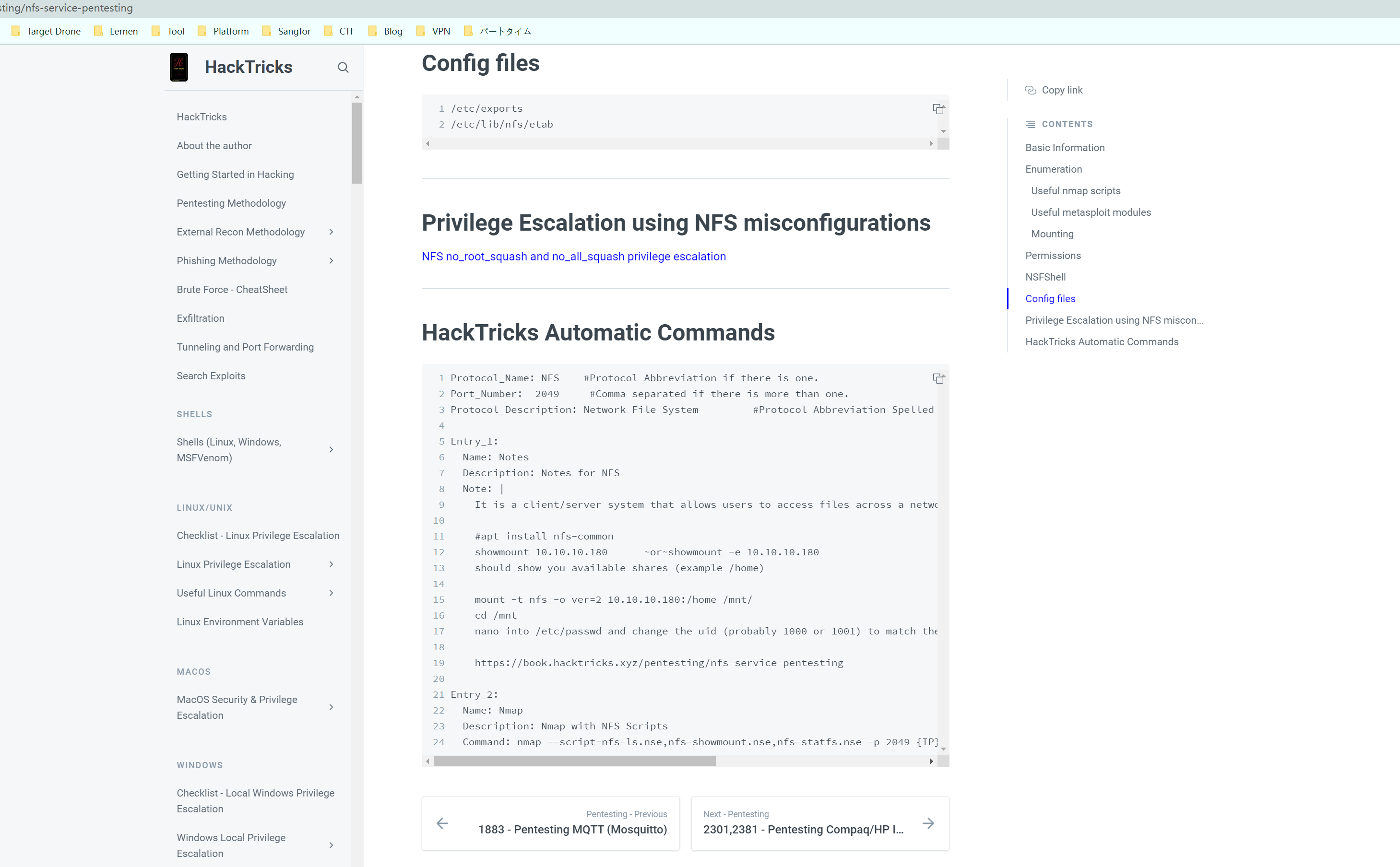Copy the Automatic Commands code block
This screenshot has width=1400, height=867.
tap(938, 378)
